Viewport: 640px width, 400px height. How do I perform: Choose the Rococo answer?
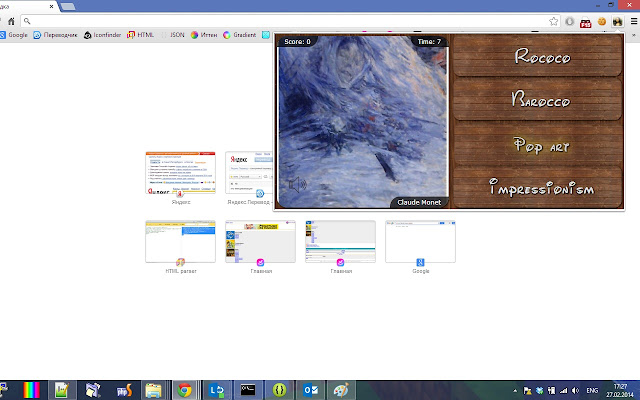click(x=538, y=56)
